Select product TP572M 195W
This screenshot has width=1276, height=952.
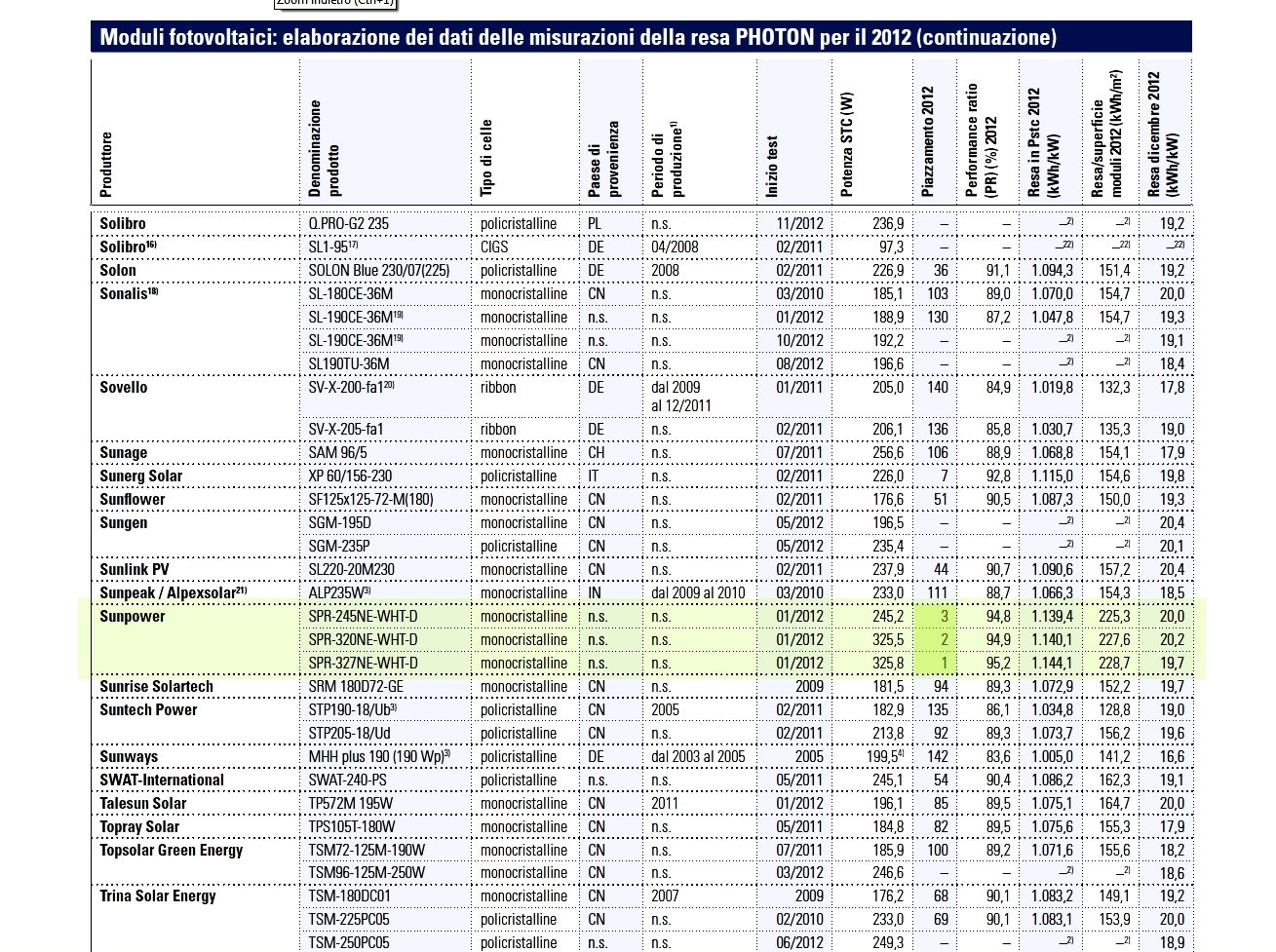click(351, 804)
